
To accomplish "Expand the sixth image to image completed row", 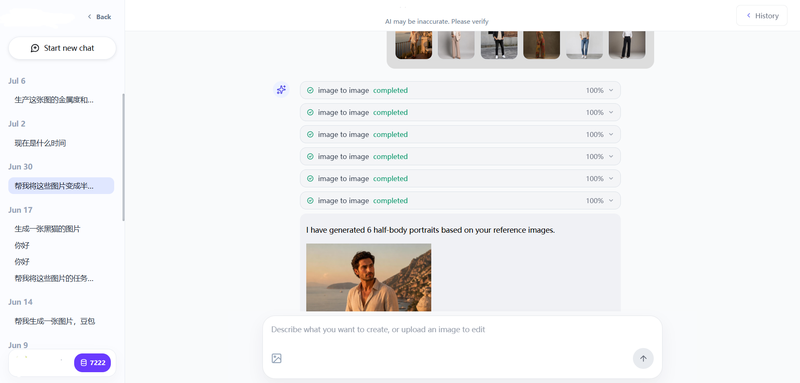I will click(611, 200).
